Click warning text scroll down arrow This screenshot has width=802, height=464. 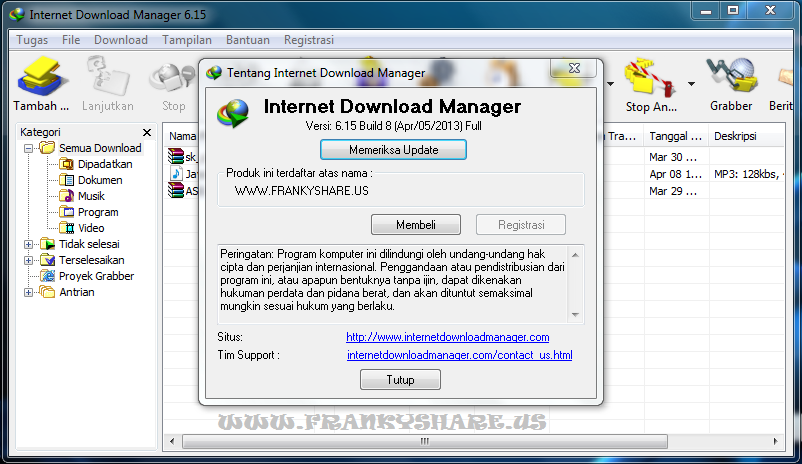(575, 315)
